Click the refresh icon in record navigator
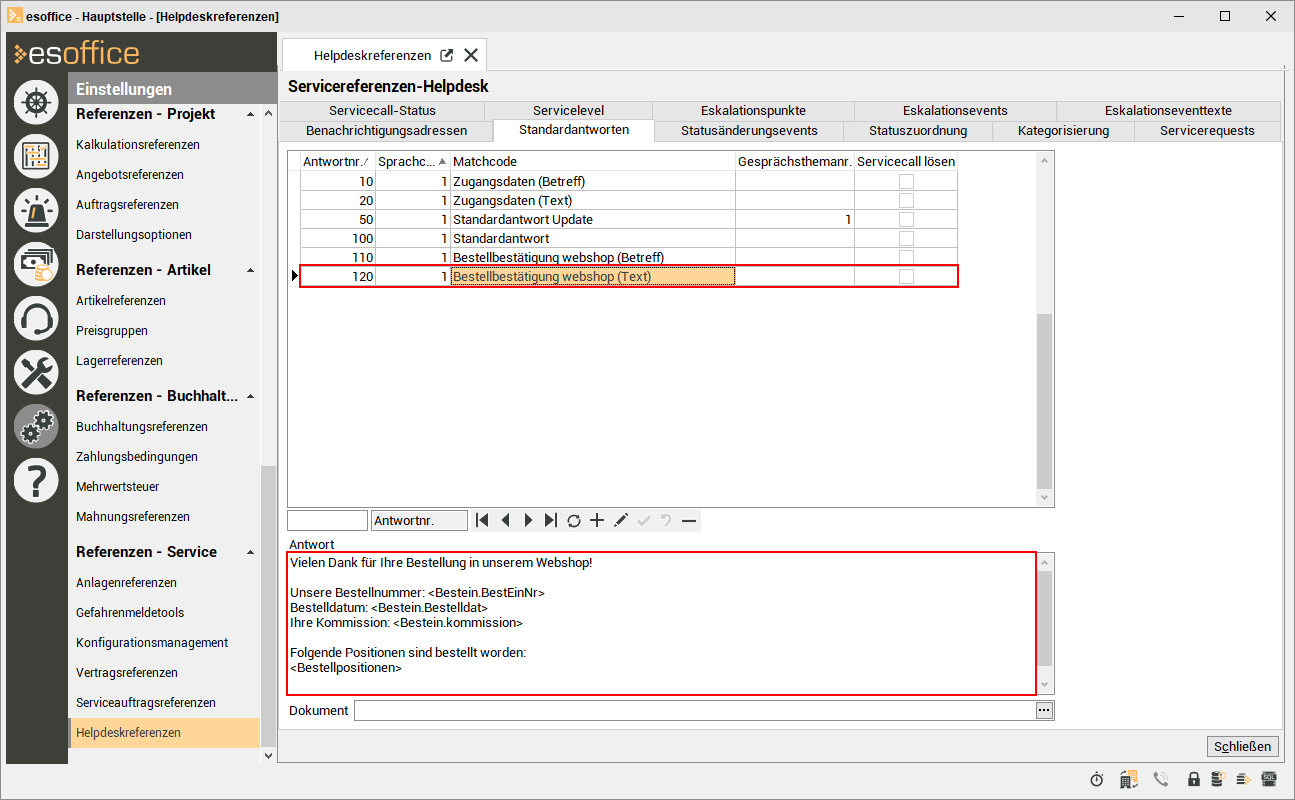 tap(574, 520)
